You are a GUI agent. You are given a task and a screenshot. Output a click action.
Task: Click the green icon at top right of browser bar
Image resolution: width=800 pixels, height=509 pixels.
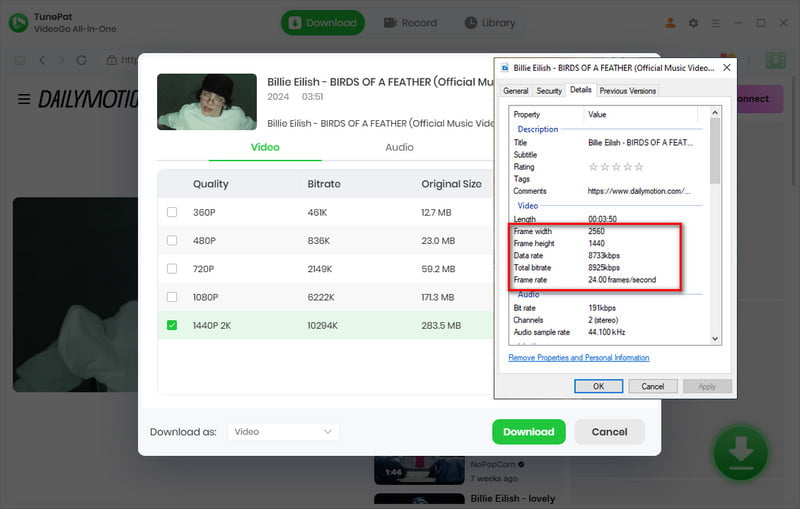pos(775,60)
